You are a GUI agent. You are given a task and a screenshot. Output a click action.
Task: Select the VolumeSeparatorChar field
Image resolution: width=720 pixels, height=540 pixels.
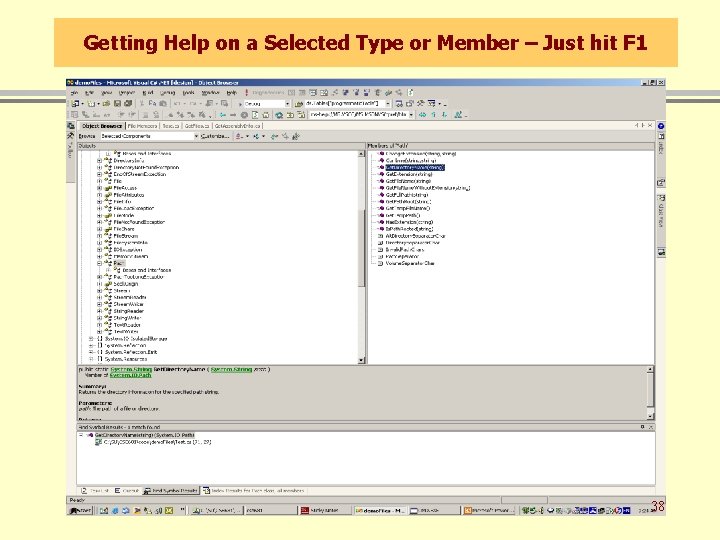coord(410,264)
